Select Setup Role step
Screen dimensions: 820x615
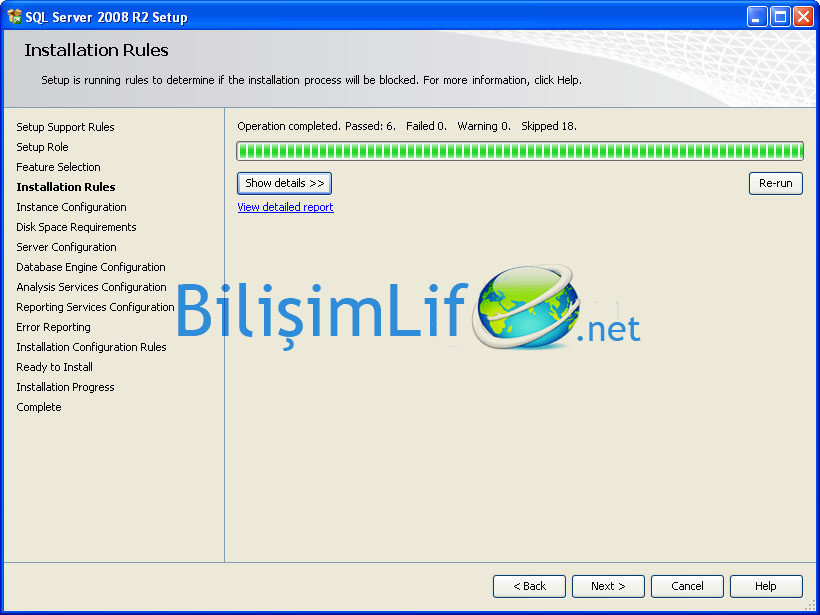click(42, 147)
